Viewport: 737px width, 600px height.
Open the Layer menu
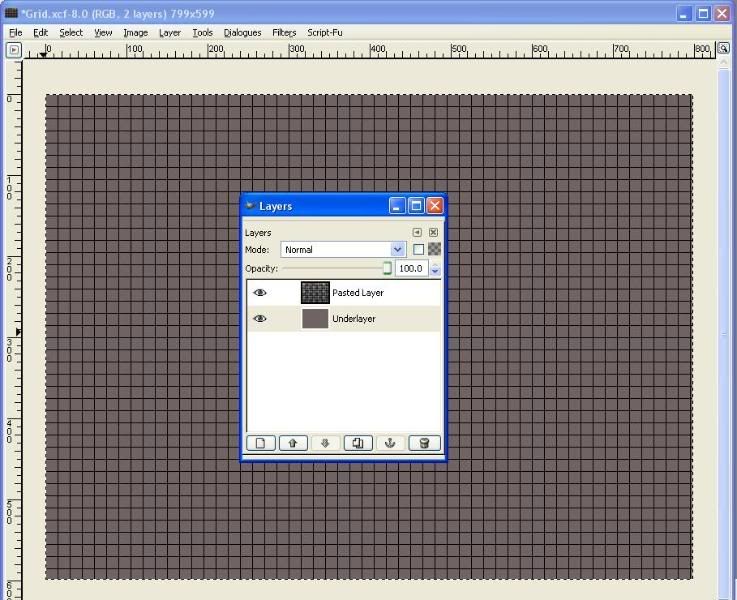point(170,32)
